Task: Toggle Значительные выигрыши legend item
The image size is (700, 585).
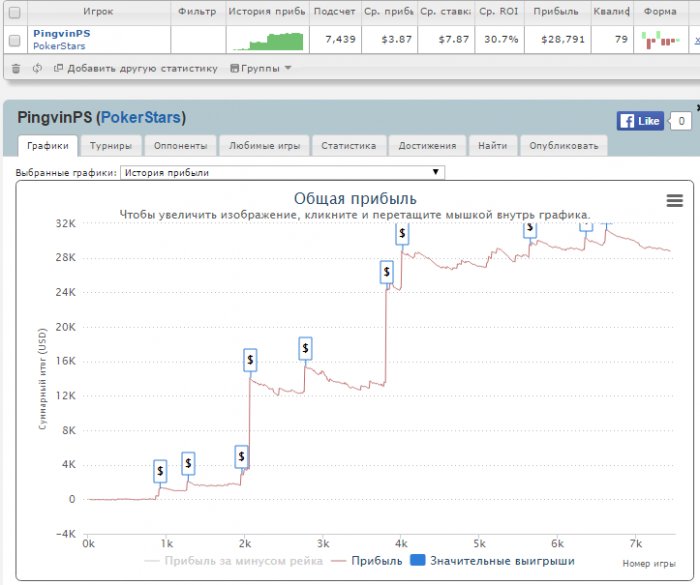Action: coord(492,561)
